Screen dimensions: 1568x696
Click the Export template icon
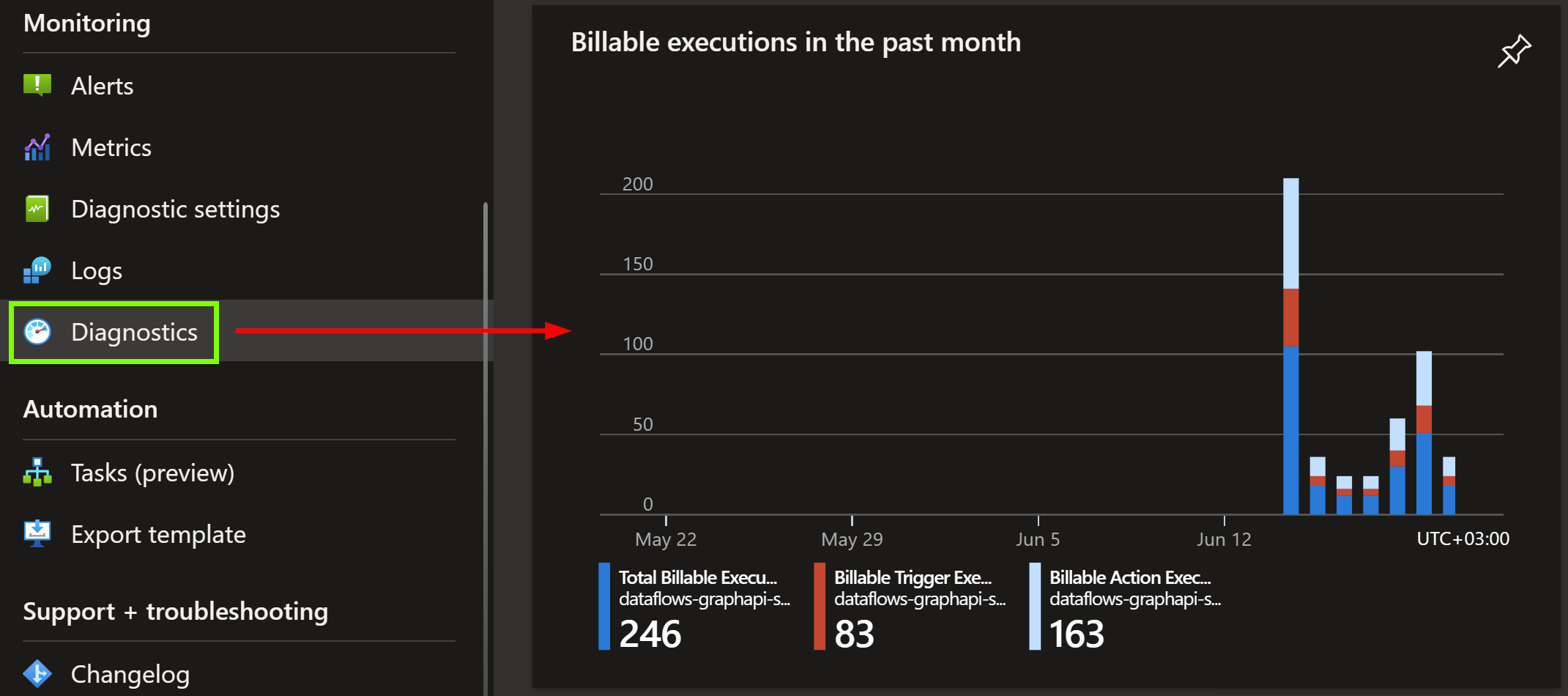[x=37, y=534]
